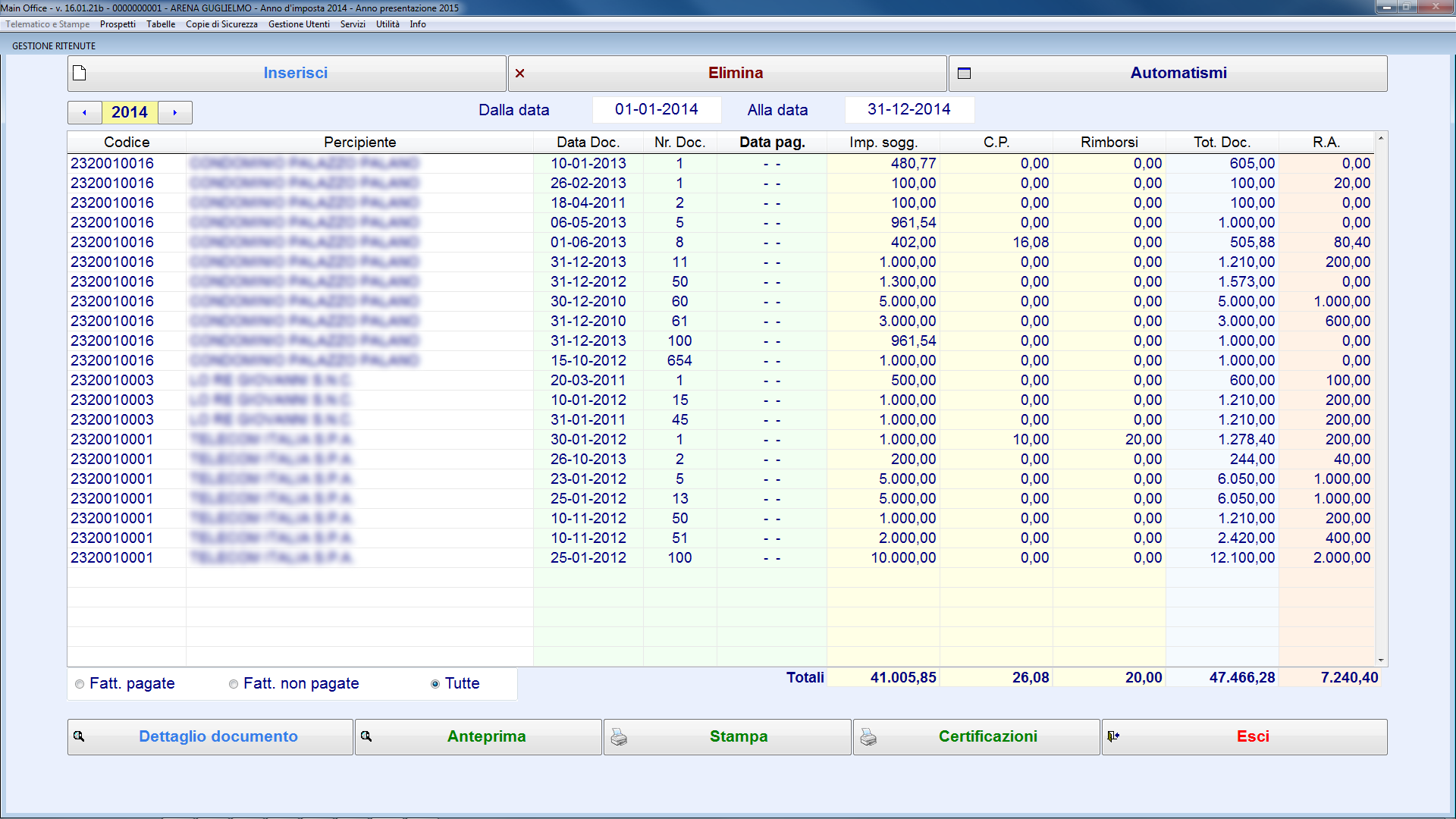Click the Elimina button

coord(727,74)
